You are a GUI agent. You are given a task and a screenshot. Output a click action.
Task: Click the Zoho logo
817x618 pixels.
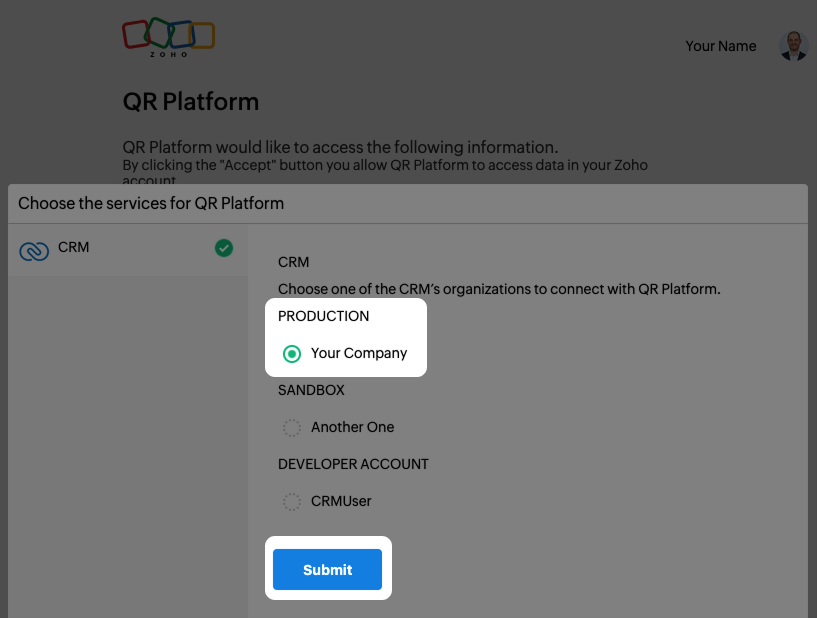pos(168,35)
